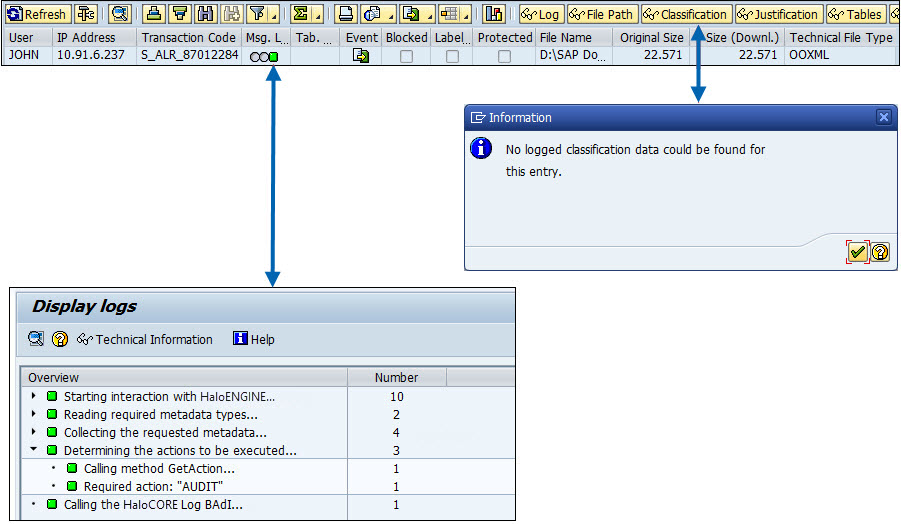Select Required action: "AUDIT" log entry
The height and width of the screenshot is (524, 901).
tap(153, 487)
